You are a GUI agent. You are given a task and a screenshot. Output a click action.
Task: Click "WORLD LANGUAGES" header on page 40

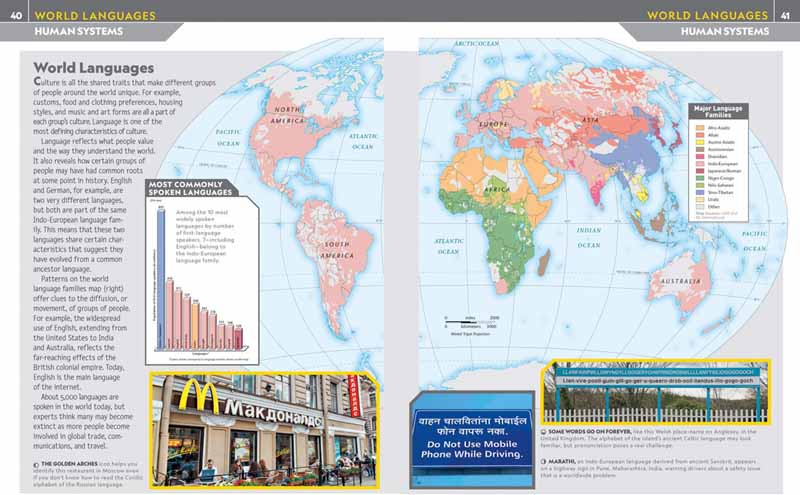point(95,15)
